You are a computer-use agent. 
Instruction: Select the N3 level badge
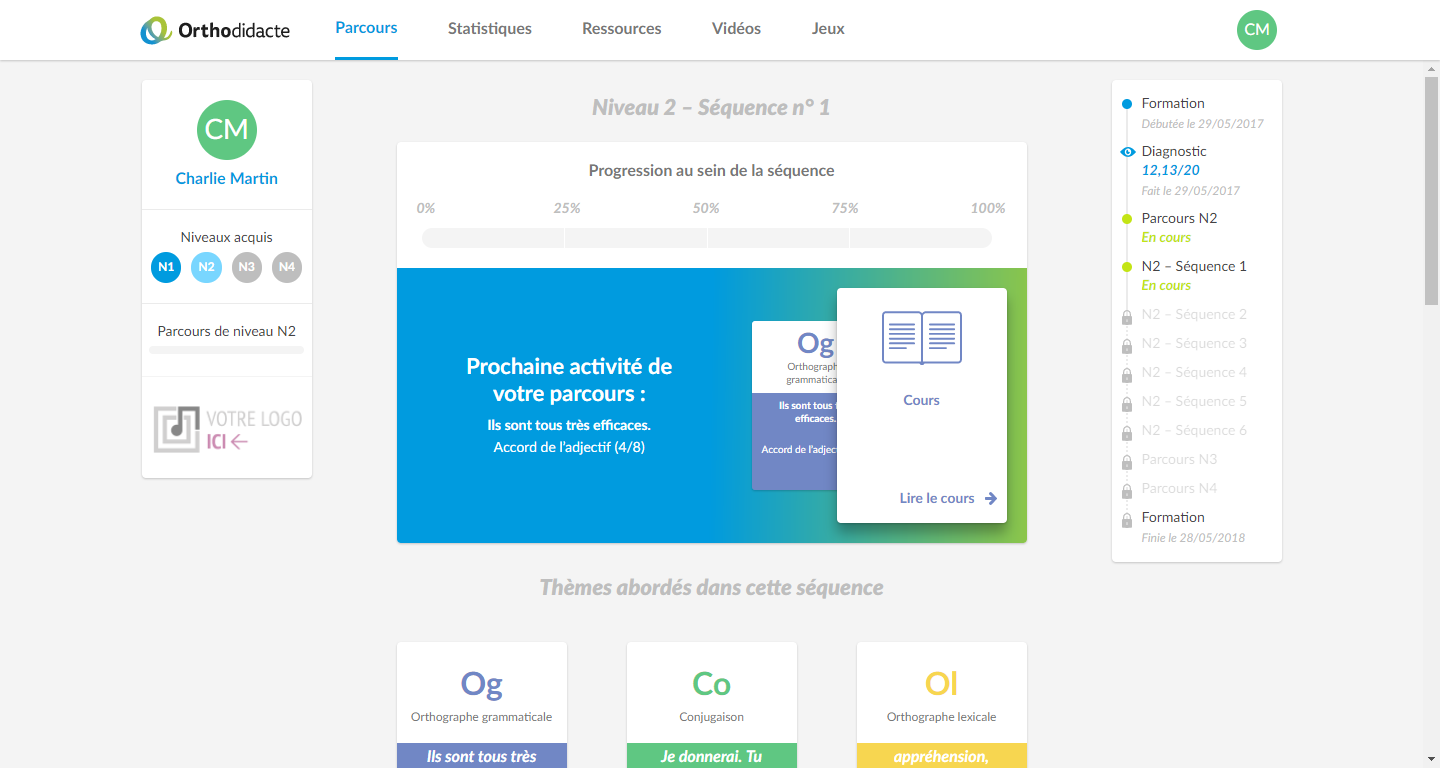click(247, 268)
